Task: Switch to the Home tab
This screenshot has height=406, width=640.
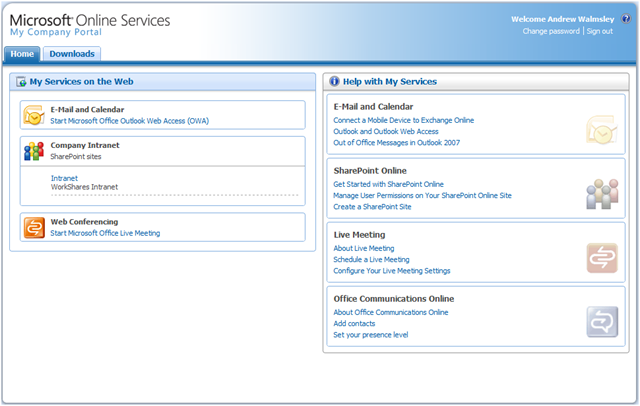Action: point(22,54)
